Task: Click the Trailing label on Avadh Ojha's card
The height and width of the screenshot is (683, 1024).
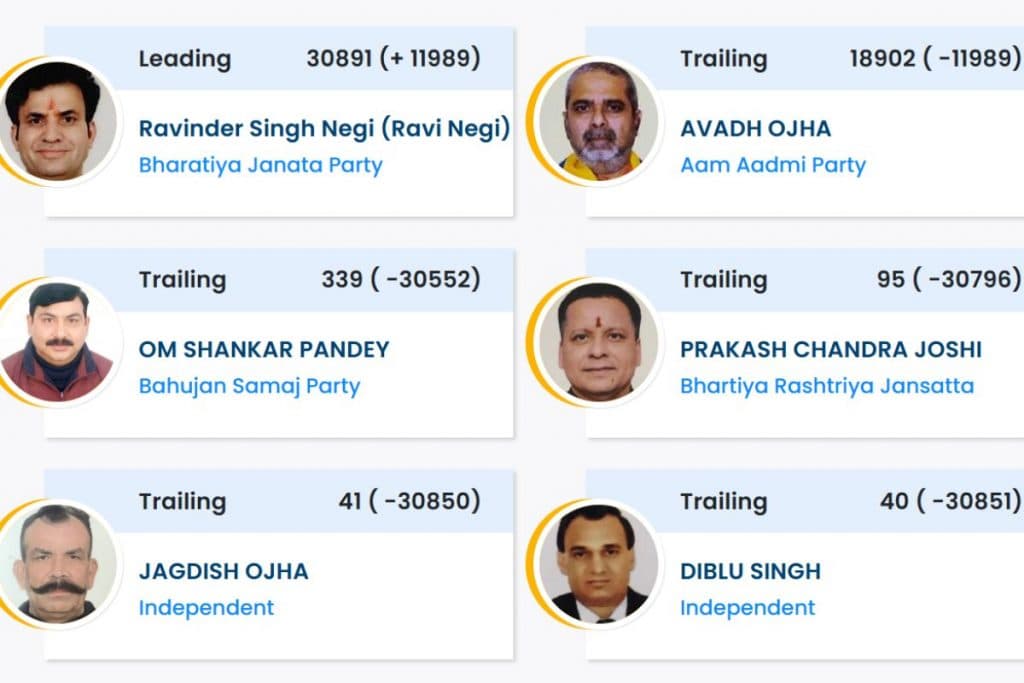Action: 725,60
